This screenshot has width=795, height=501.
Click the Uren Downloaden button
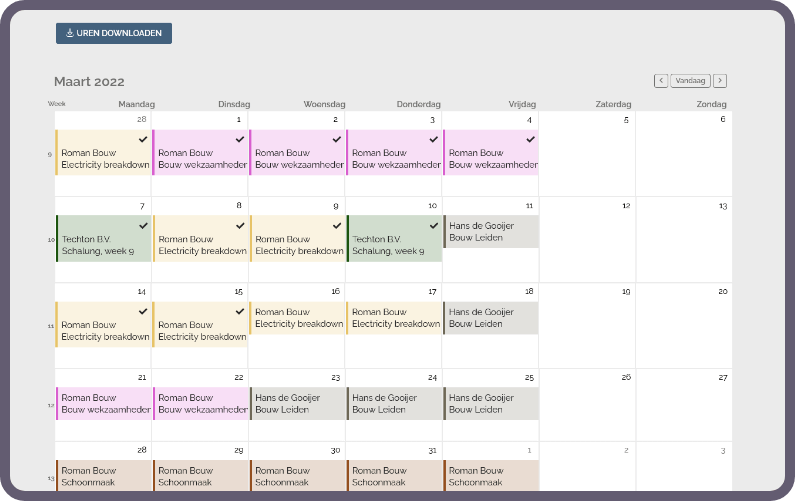(114, 33)
